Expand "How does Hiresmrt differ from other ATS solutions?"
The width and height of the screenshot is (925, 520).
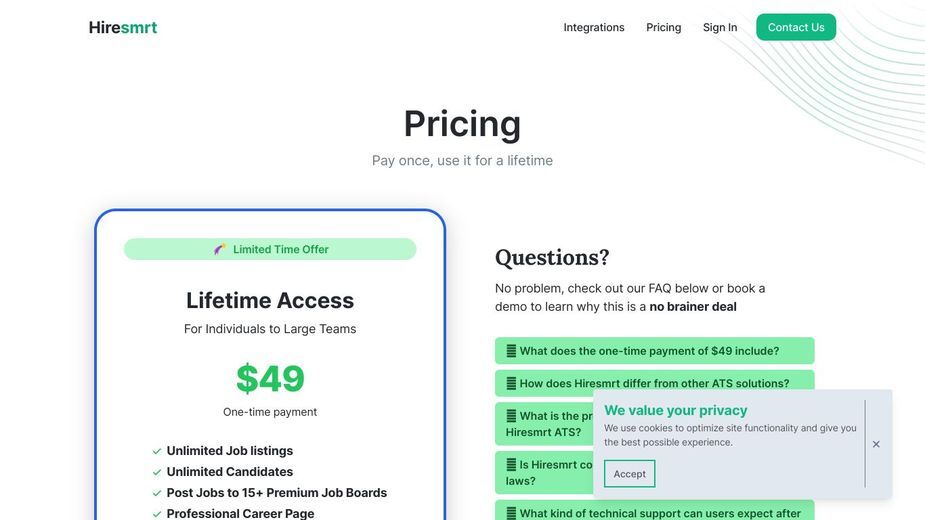click(654, 383)
